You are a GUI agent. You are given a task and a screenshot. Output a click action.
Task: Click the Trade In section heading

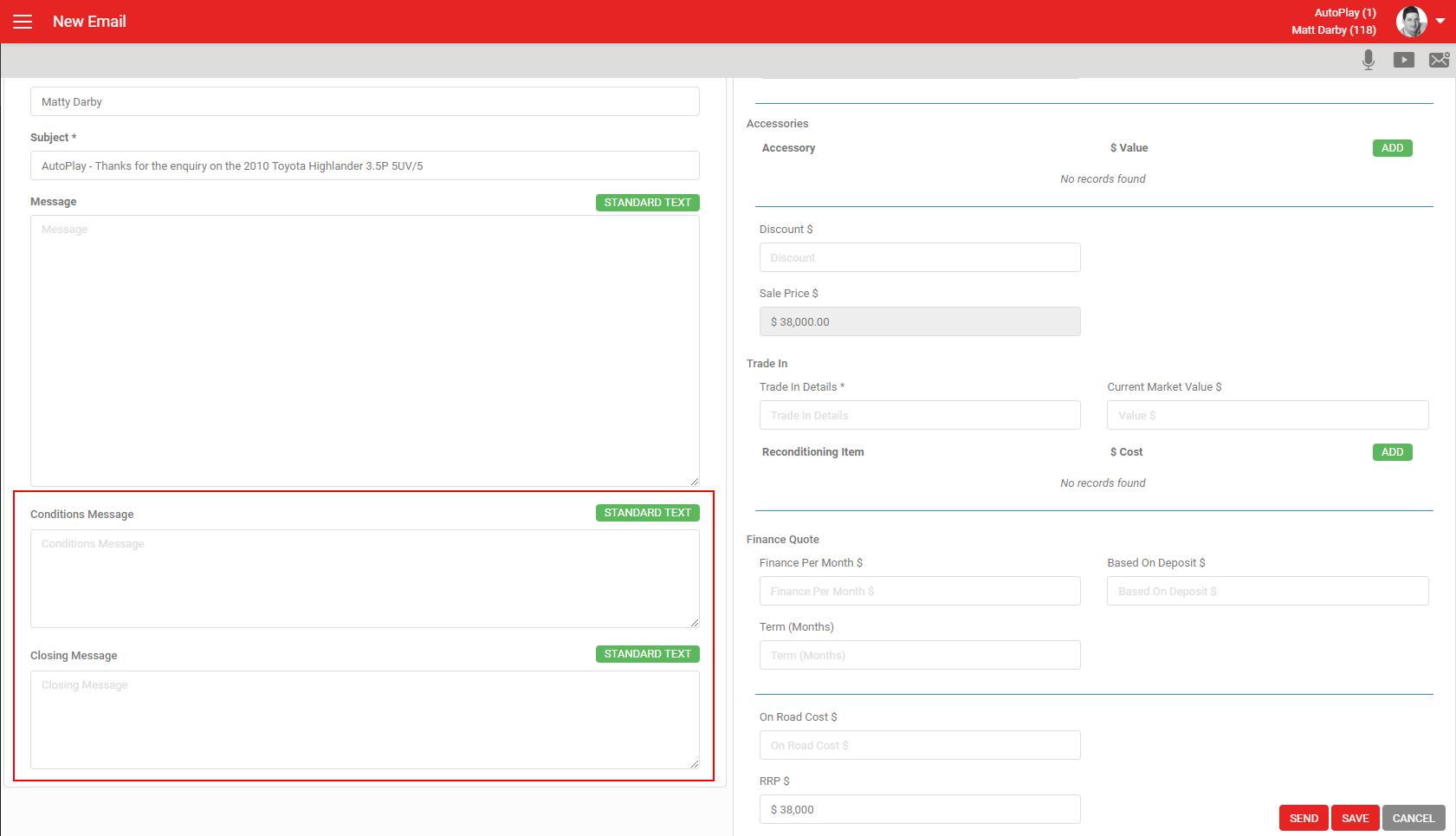pyautogui.click(x=767, y=364)
